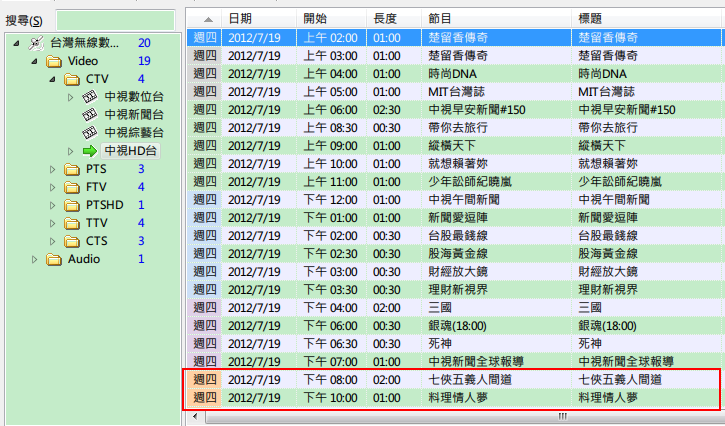Select the MIT台灣誌 program
The width and height of the screenshot is (725, 426).
[x=456, y=92]
